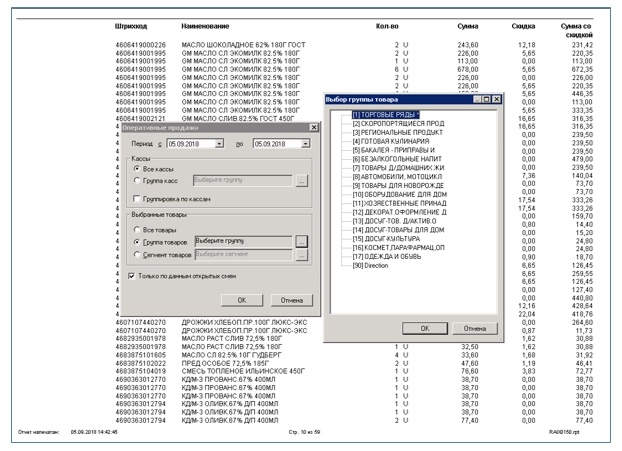
Task: Select [12] ДЕКОРАТ.ОФОРМЛЕНИЕ Д group
Action: (399, 212)
